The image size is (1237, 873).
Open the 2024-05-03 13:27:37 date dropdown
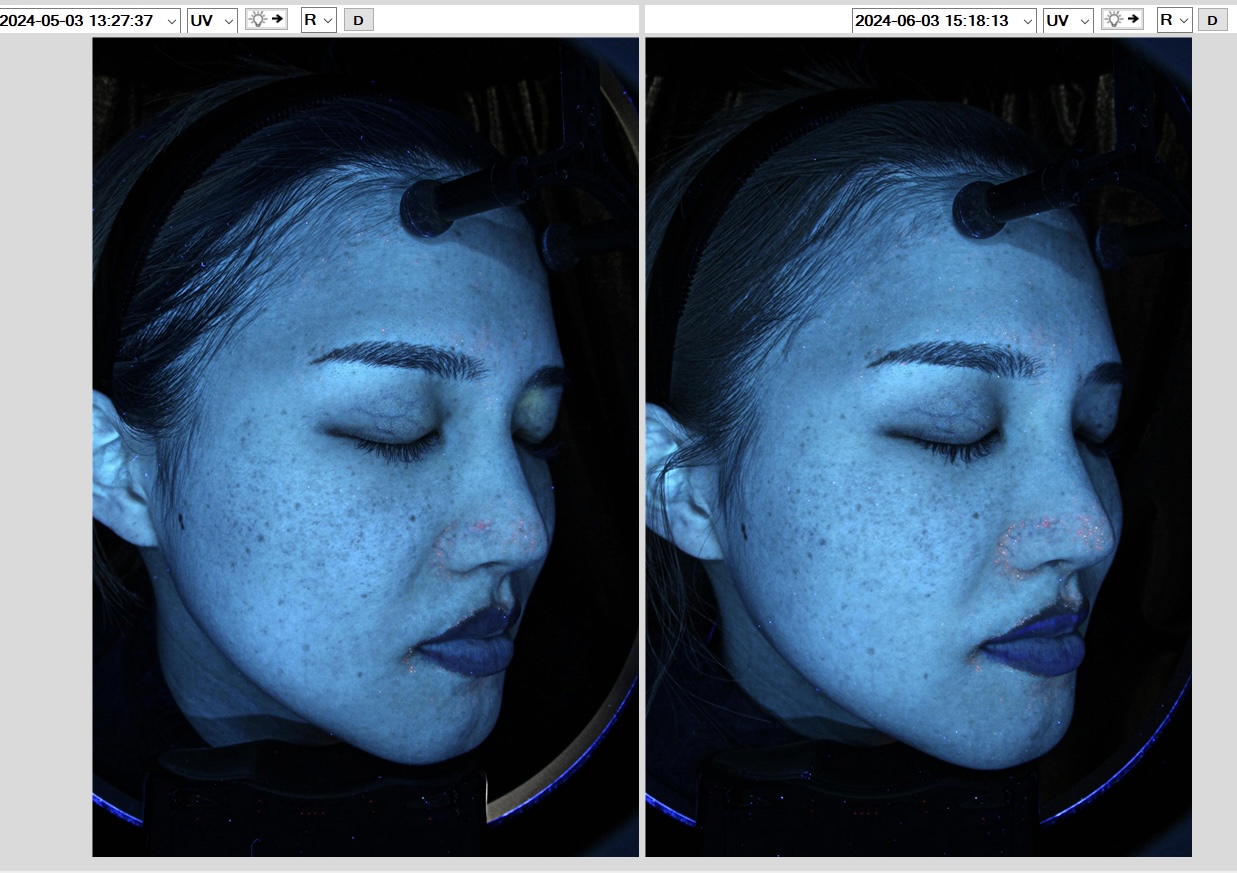[x=90, y=20]
